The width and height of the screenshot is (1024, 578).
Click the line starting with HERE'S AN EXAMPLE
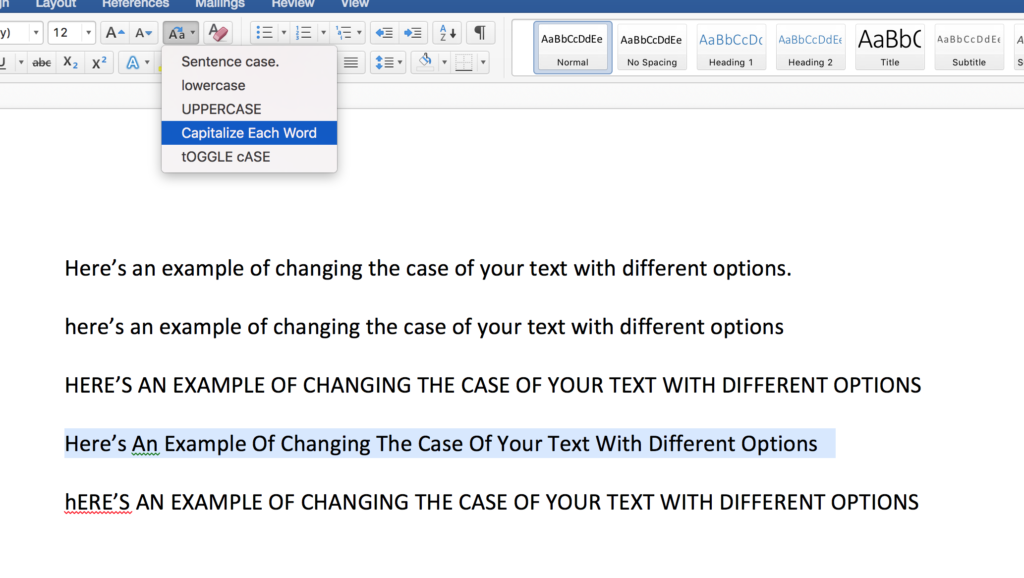(492, 385)
